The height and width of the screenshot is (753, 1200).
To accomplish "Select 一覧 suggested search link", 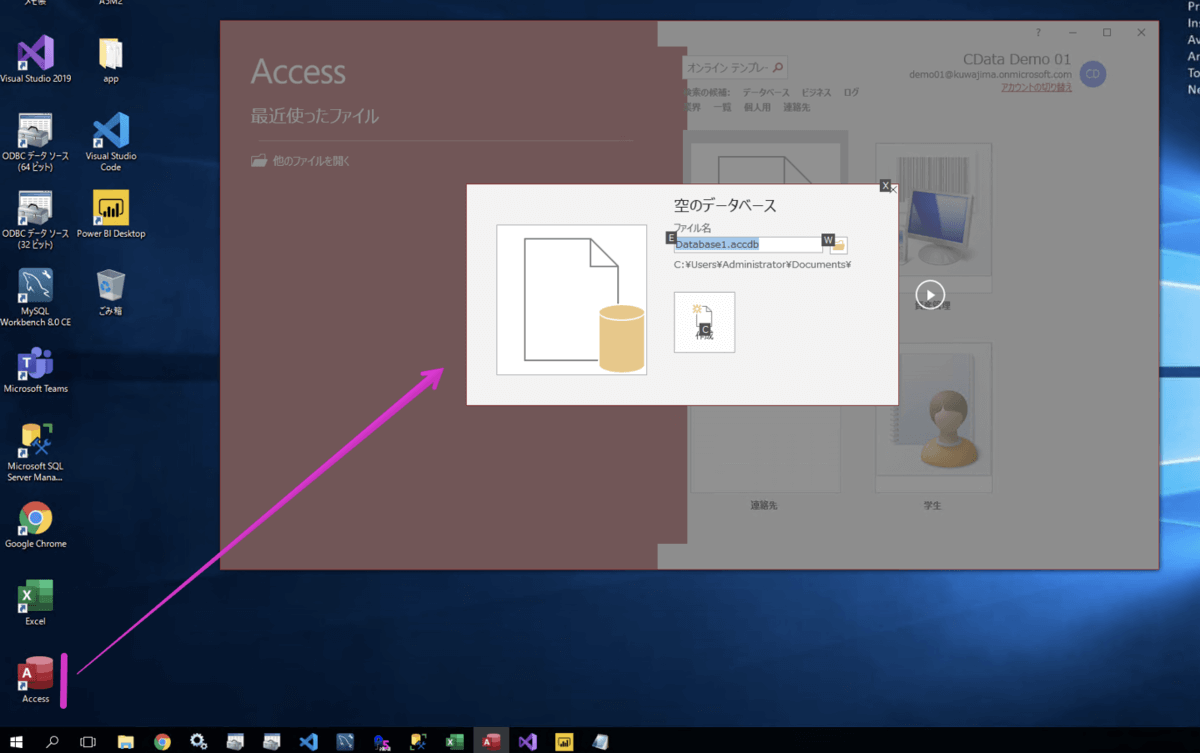I will click(x=722, y=107).
